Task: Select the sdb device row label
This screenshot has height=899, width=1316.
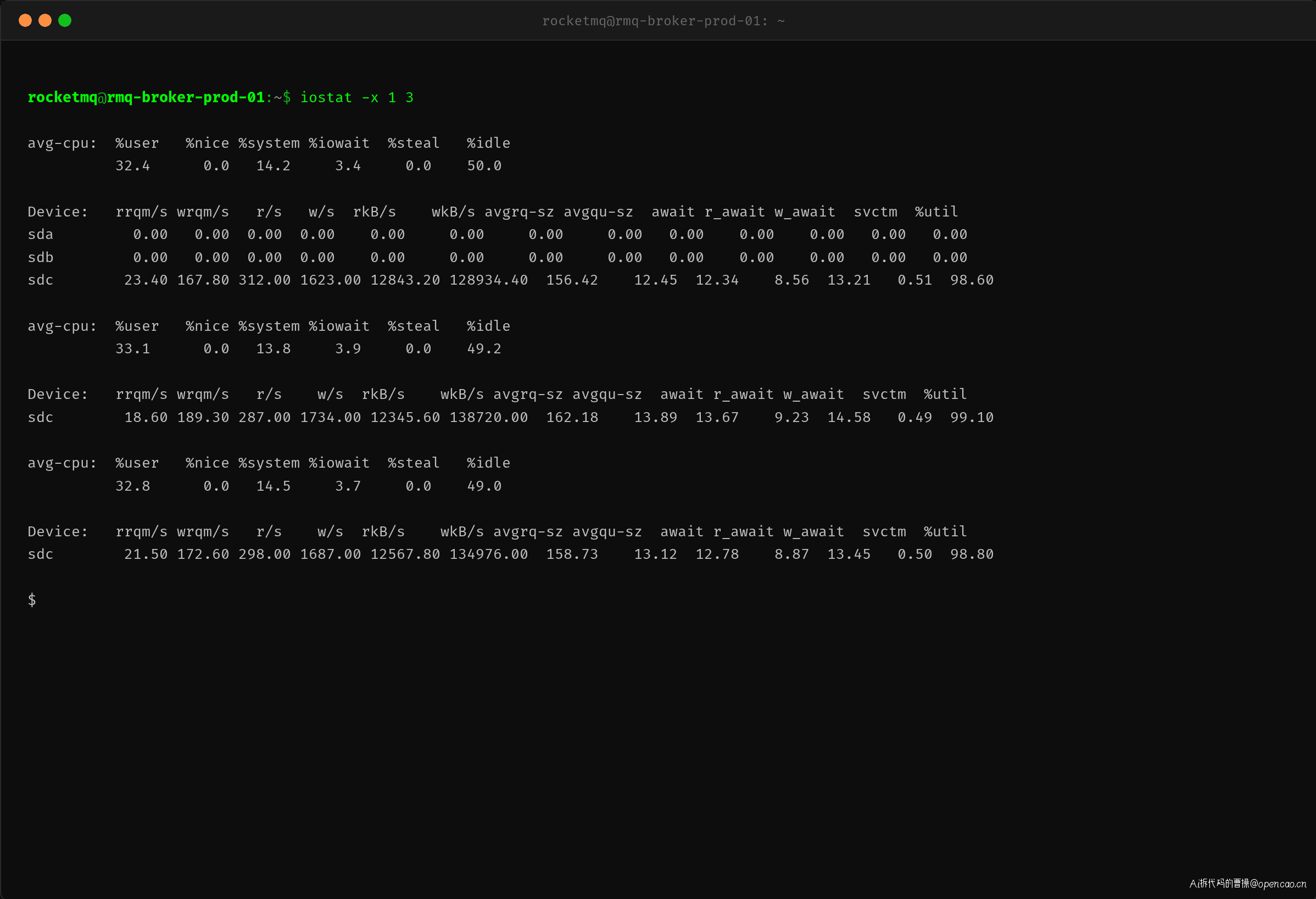Action: [40, 258]
